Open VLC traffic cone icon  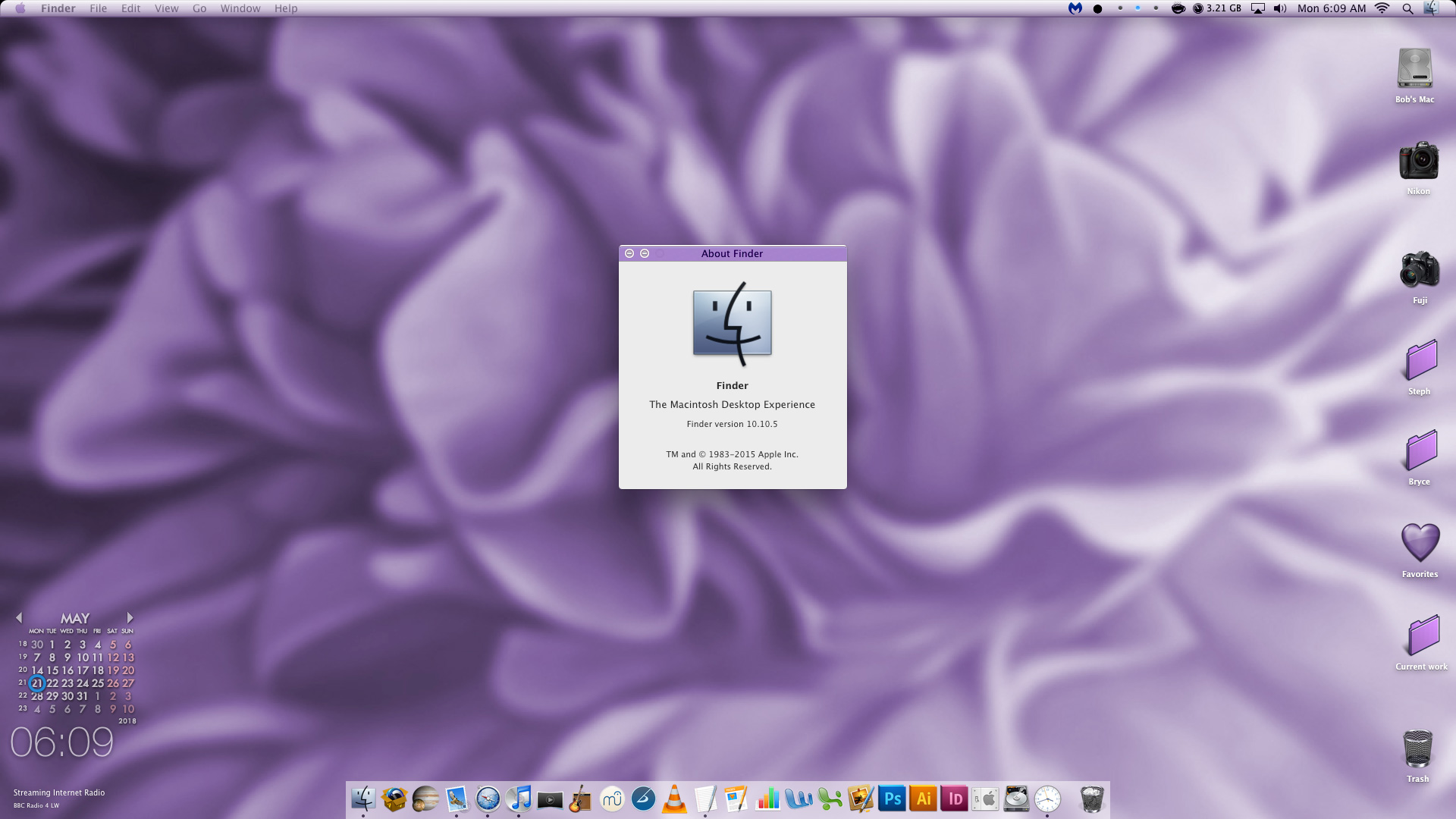(x=673, y=799)
